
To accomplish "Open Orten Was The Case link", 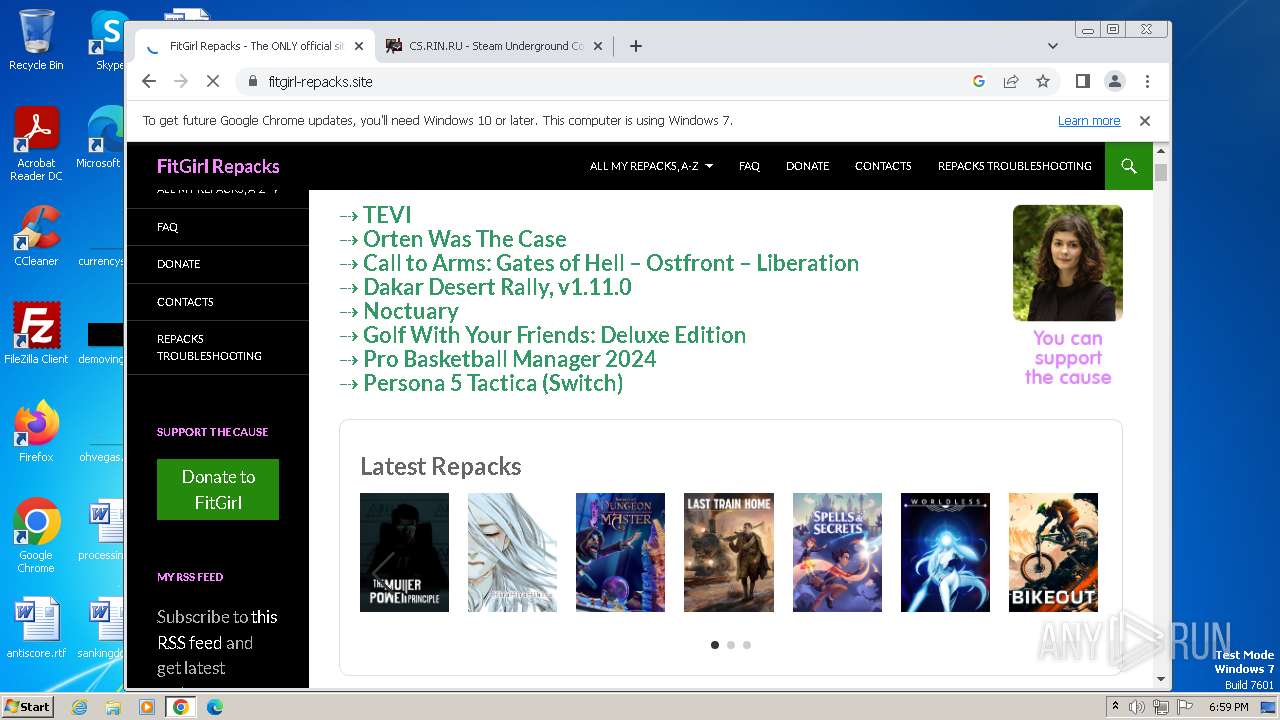I will click(x=465, y=239).
